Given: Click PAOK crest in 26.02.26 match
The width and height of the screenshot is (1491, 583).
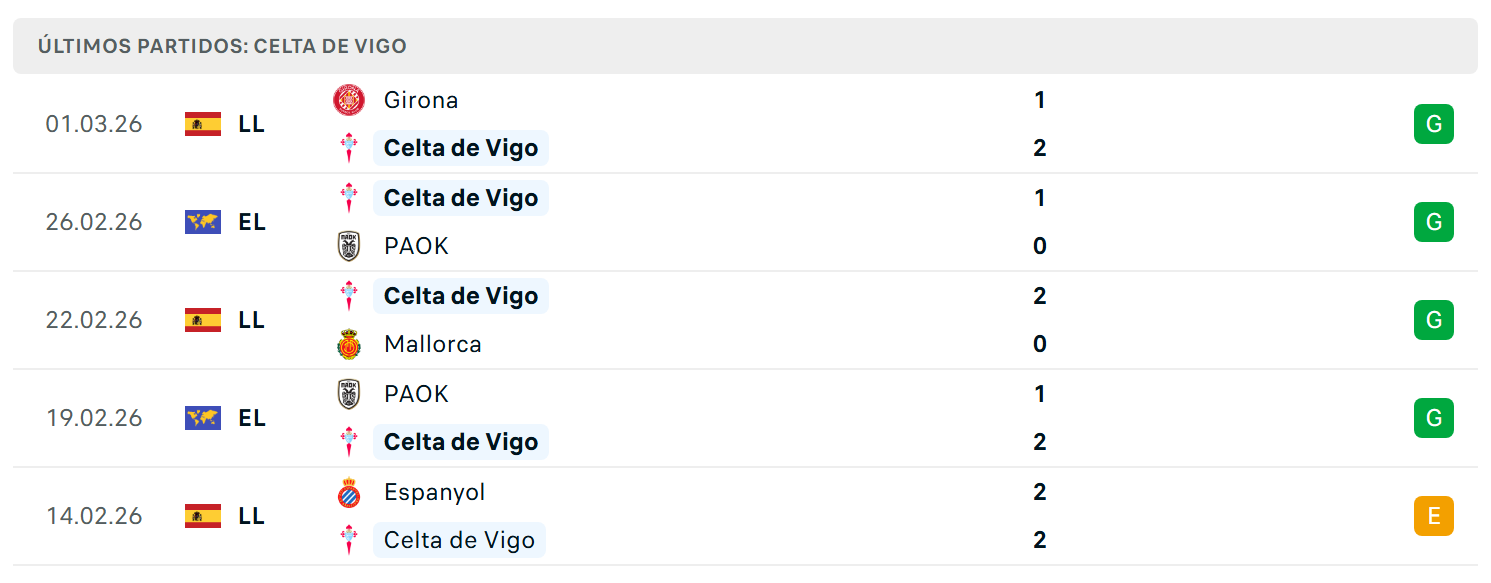Looking at the screenshot, I should pos(349,246).
